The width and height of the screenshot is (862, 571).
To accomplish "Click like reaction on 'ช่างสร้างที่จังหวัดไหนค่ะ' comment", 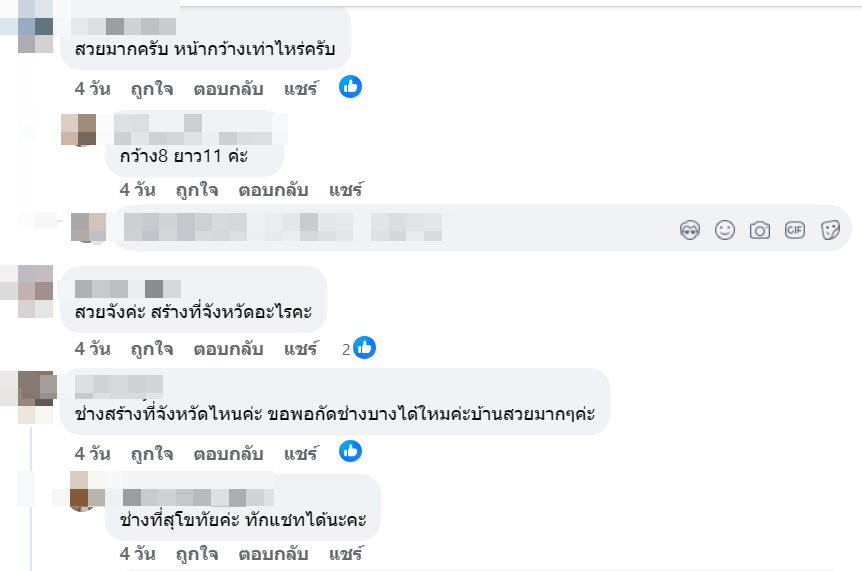I will (350, 451).
